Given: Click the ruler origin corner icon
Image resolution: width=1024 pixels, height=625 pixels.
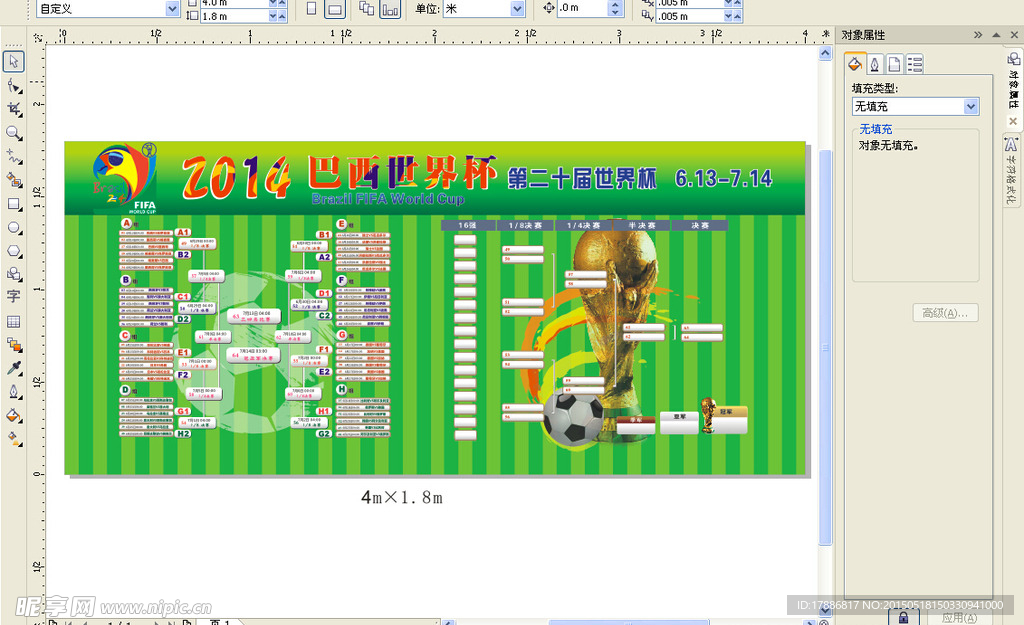Looking at the screenshot, I should point(37,37).
